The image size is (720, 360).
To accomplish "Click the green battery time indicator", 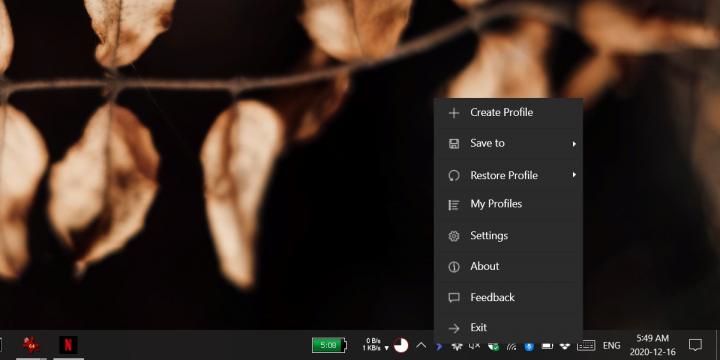I will pos(329,345).
